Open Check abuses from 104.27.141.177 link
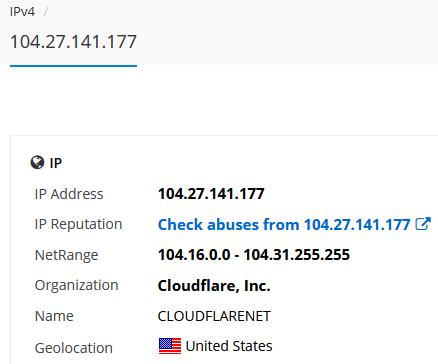Viewport: 438px width, 364px height. [x=284, y=224]
